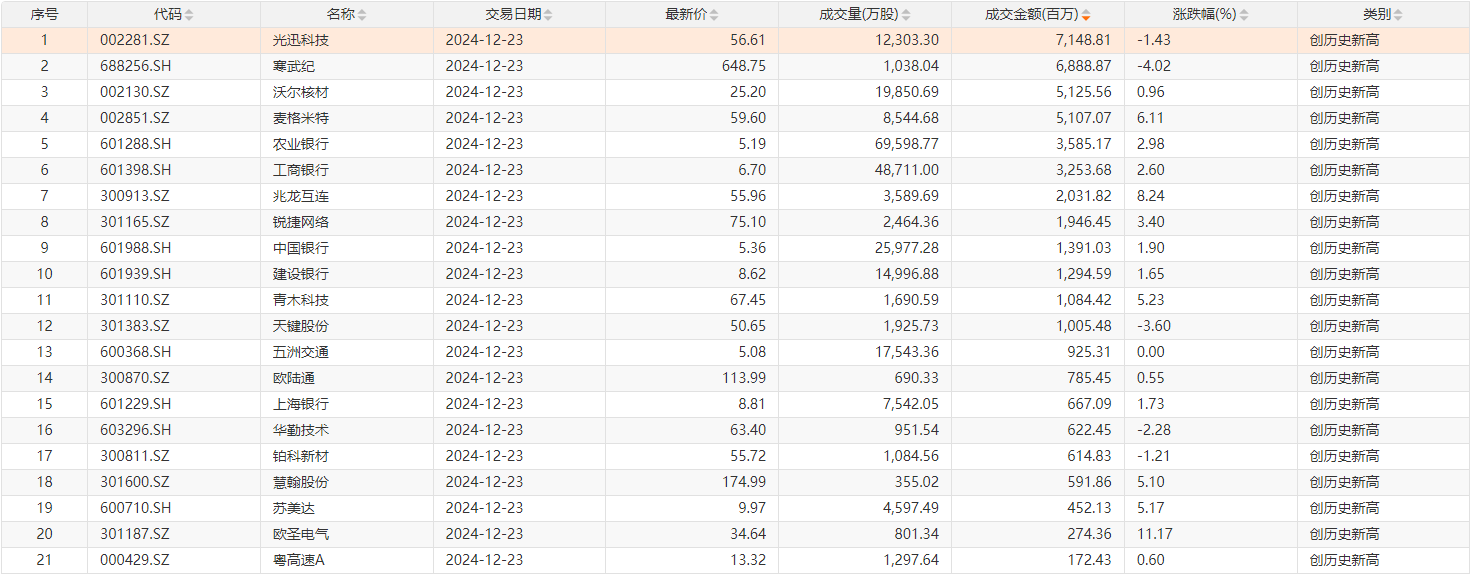Open 寒武纪 stock name link

point(294,66)
